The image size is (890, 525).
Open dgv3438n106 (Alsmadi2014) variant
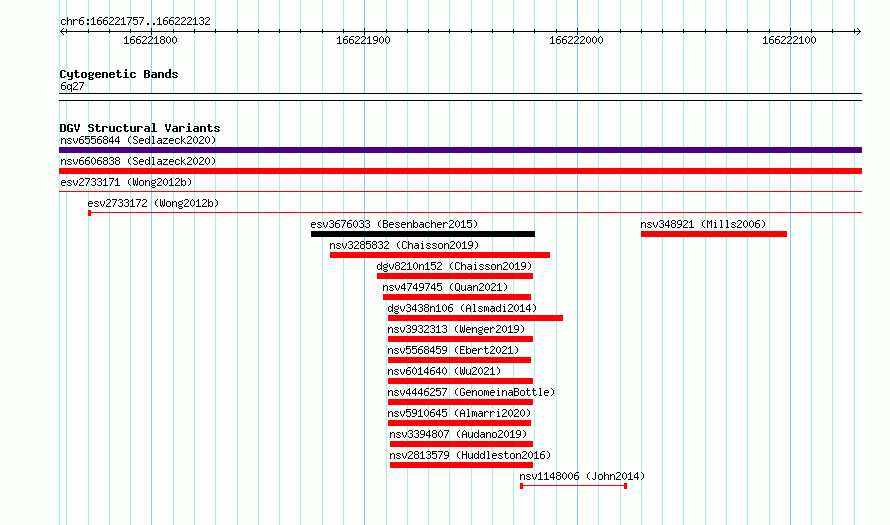tap(462, 308)
